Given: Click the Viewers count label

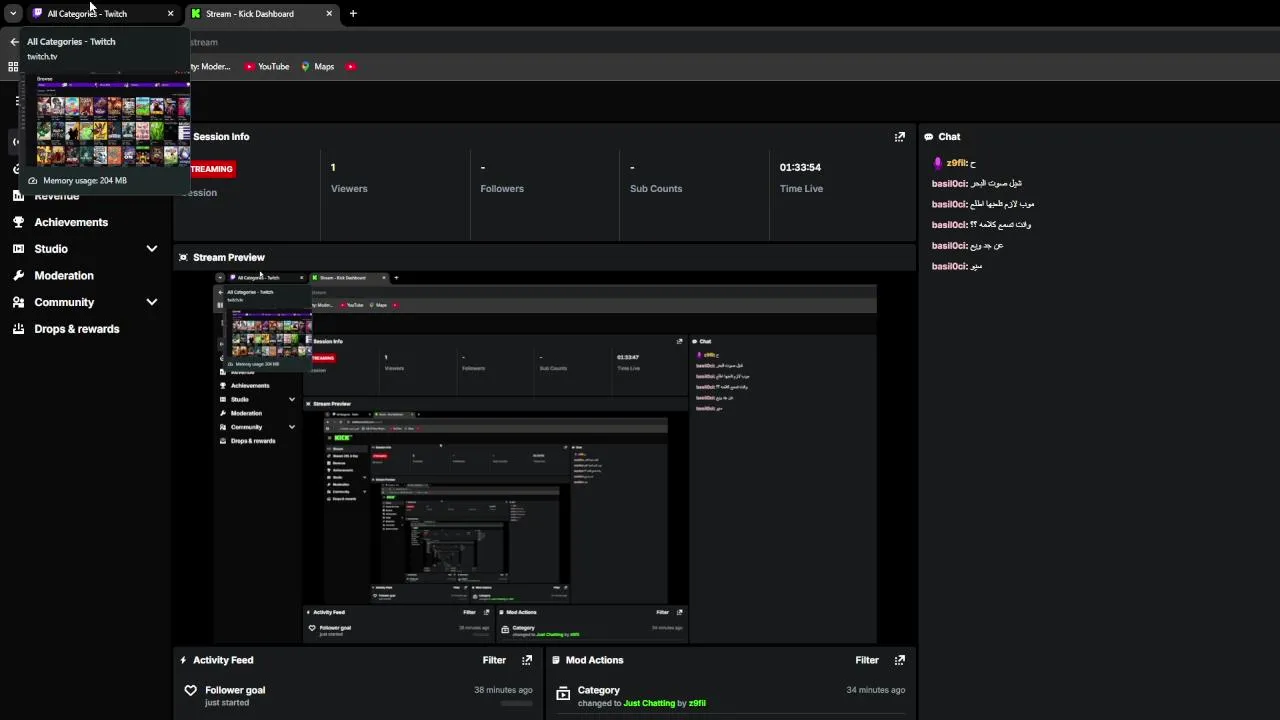Looking at the screenshot, I should coord(349,189).
